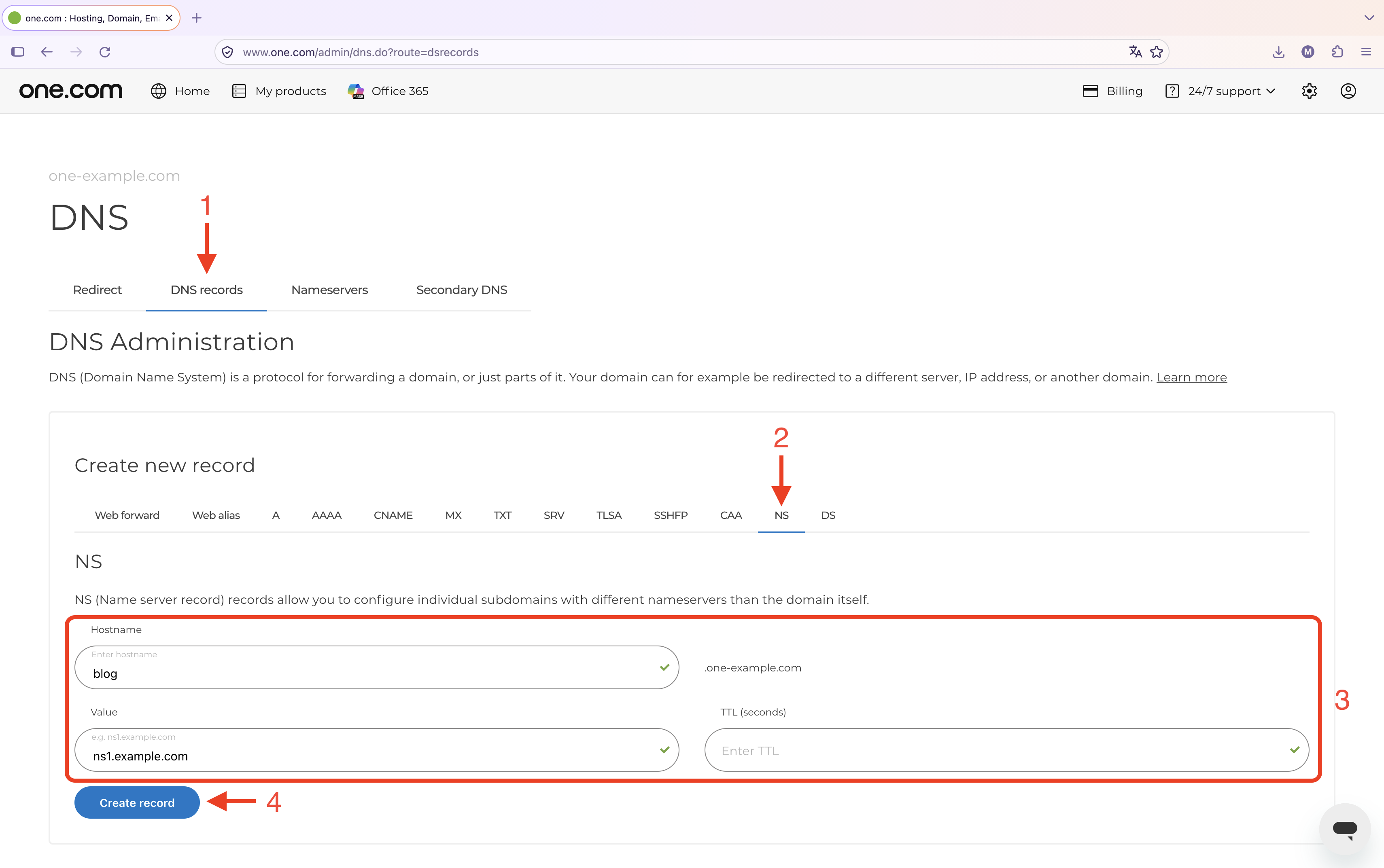Toggle the browser sidebar panel icon
The width and height of the screenshot is (1384, 868).
(18, 52)
